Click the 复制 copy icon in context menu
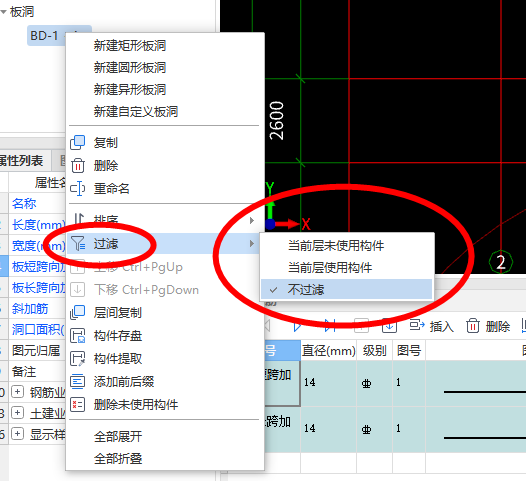The image size is (526, 481). [77, 143]
